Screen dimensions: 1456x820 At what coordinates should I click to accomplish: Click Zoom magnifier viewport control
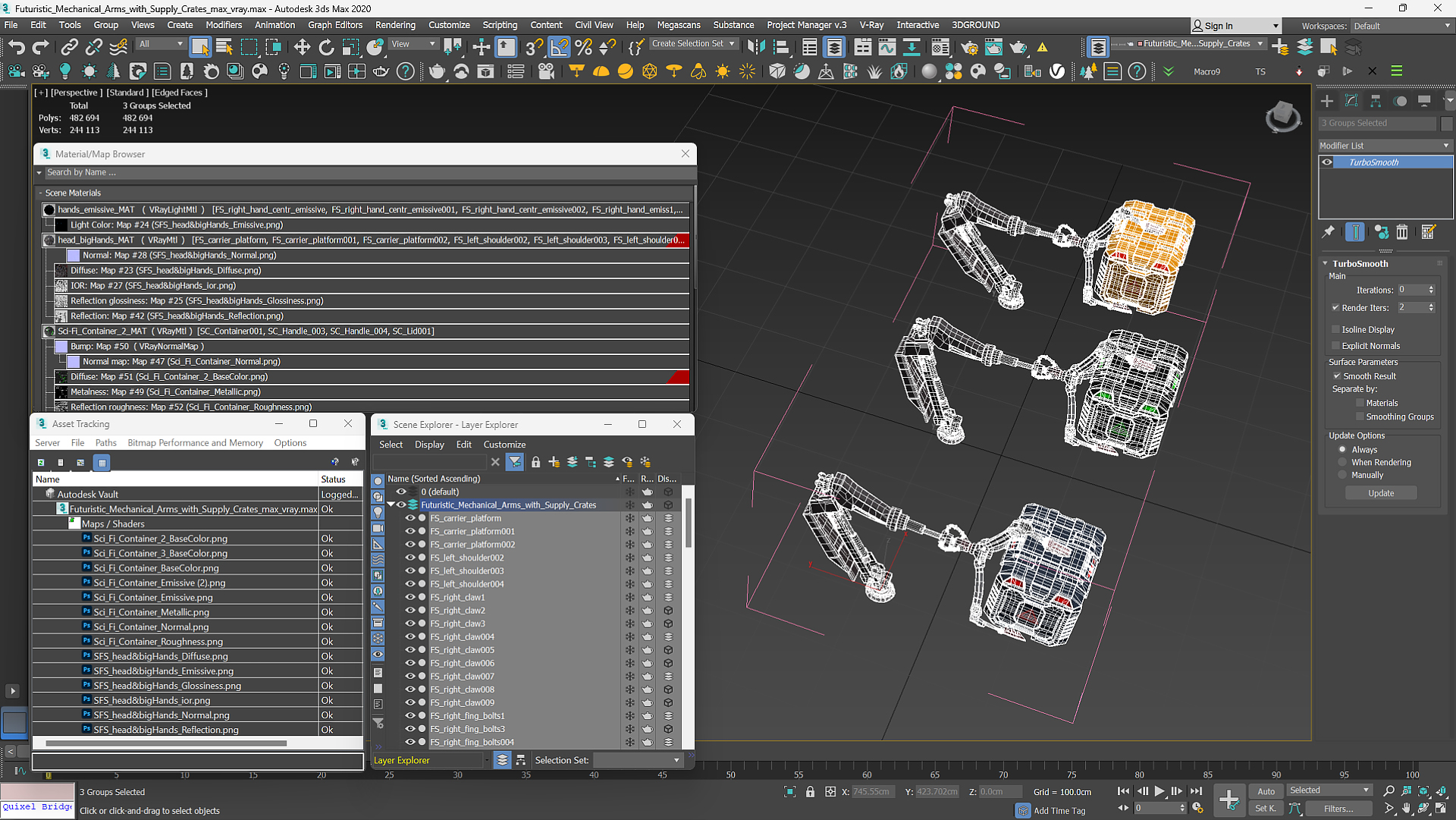[x=1389, y=791]
